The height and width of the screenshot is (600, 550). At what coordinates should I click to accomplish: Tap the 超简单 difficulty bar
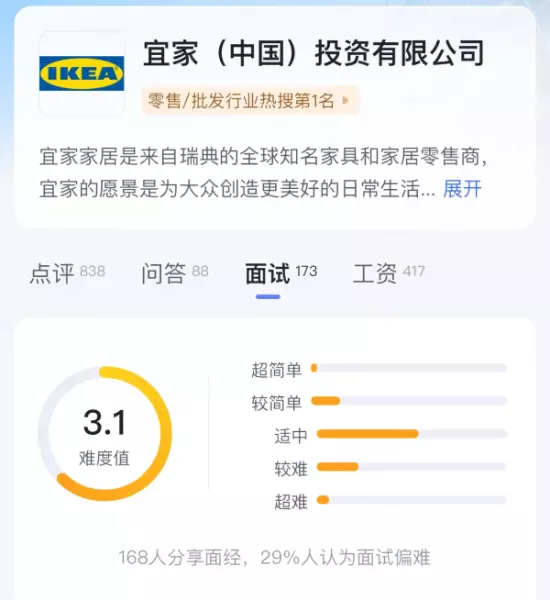409,368
